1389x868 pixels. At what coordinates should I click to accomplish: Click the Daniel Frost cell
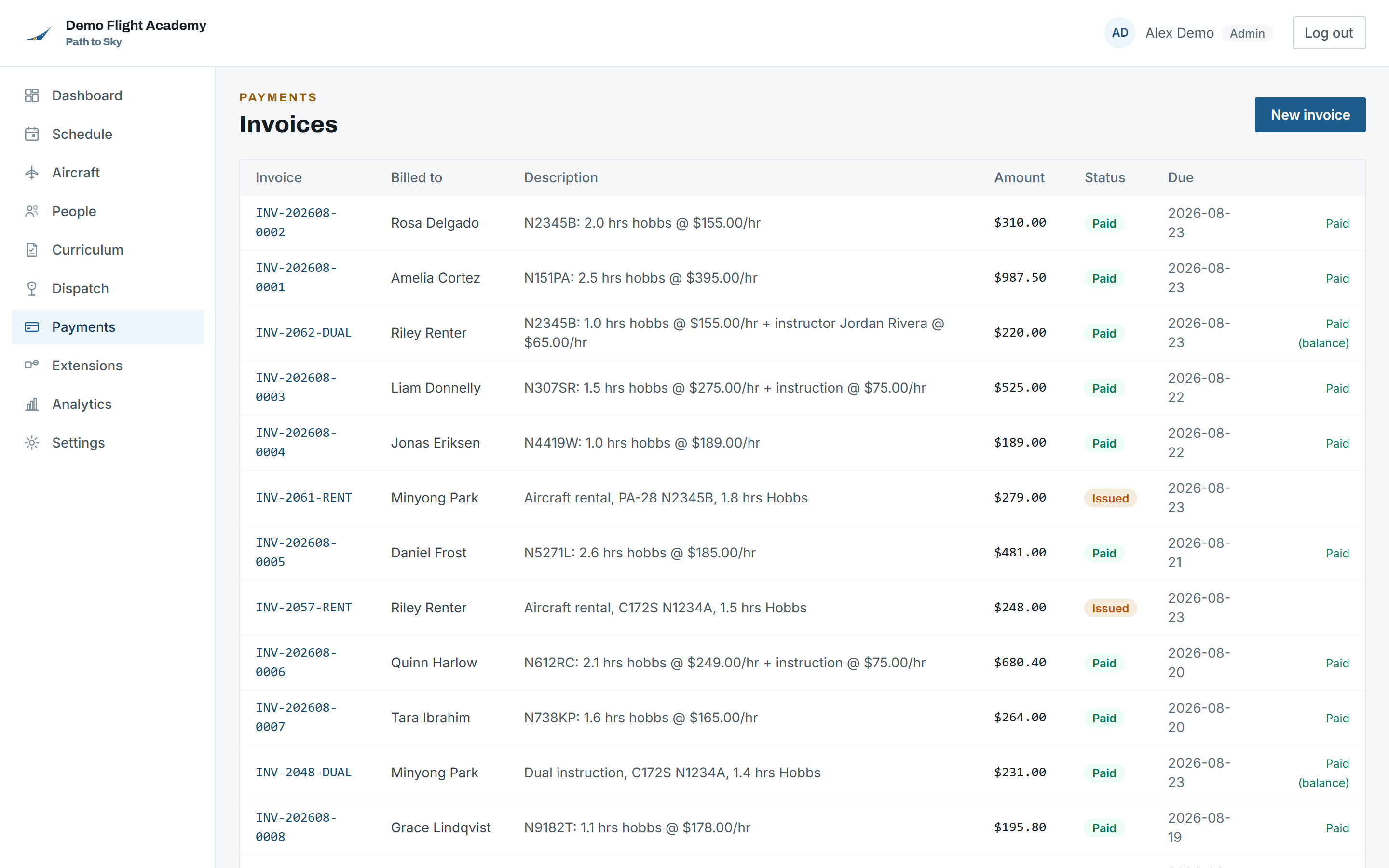pyautogui.click(x=428, y=553)
